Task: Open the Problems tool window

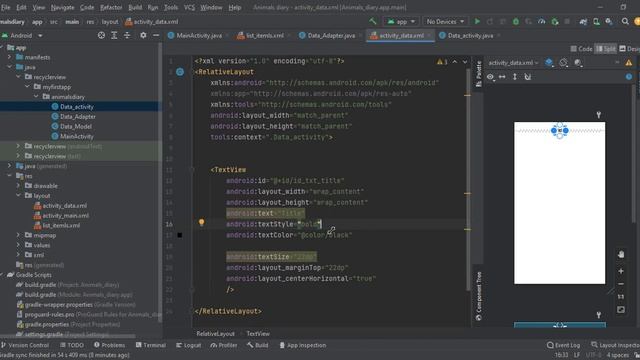Action: (x=109, y=345)
